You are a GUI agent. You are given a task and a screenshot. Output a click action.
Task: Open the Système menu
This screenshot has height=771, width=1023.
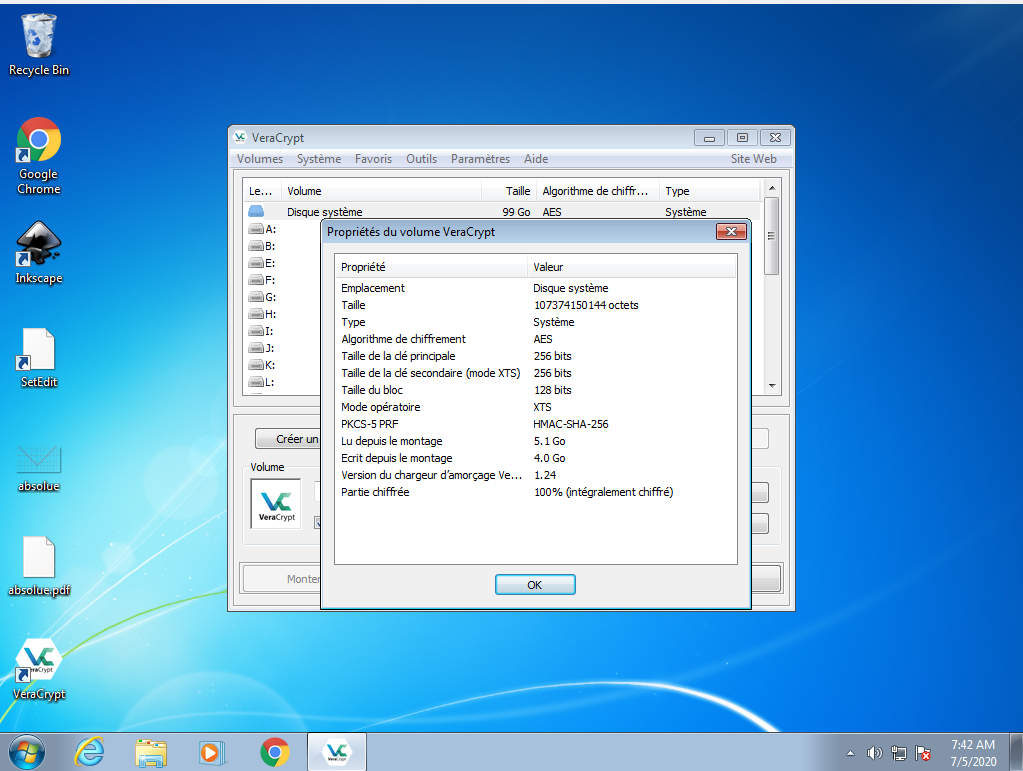pos(319,159)
